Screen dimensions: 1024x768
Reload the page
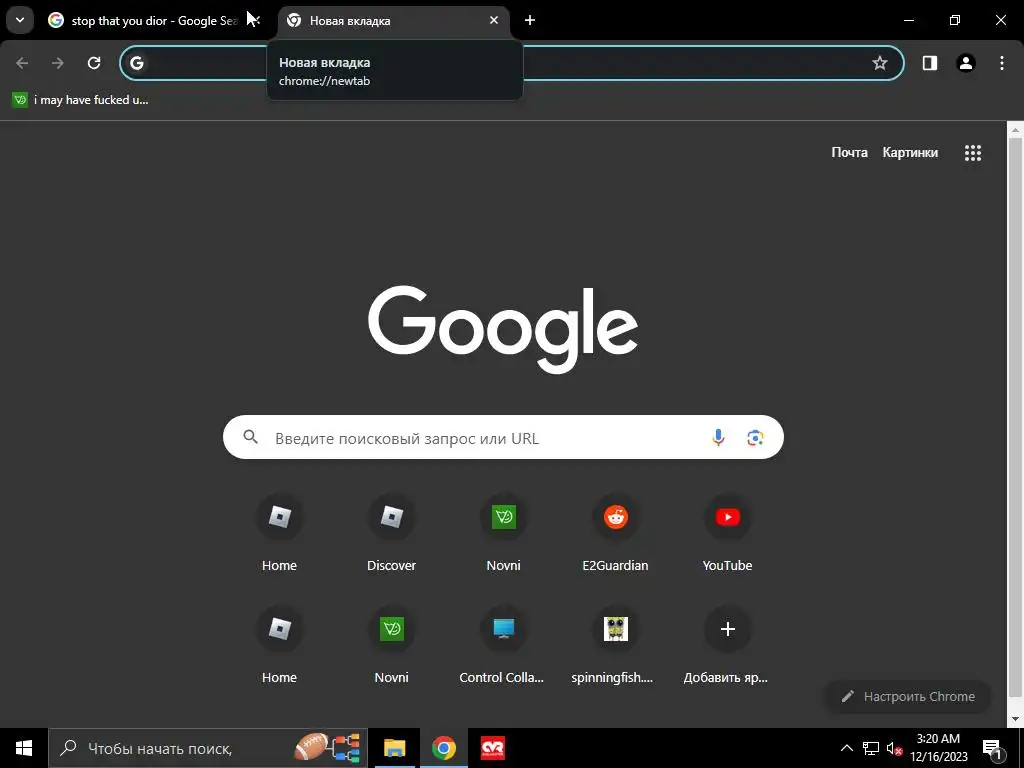click(x=94, y=63)
